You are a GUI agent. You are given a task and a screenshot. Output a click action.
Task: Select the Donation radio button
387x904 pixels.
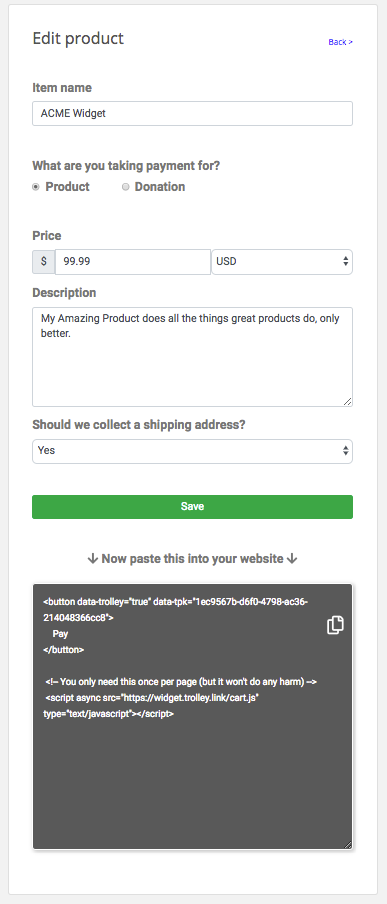[x=125, y=187]
